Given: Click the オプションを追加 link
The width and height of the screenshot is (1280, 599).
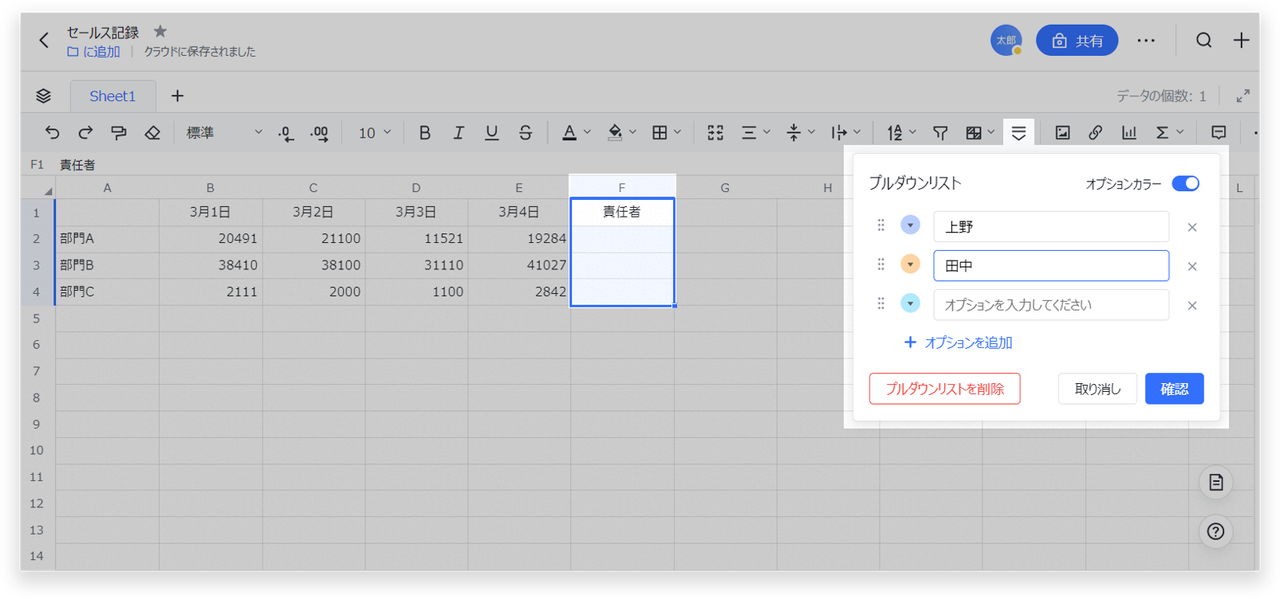Looking at the screenshot, I should [958, 342].
